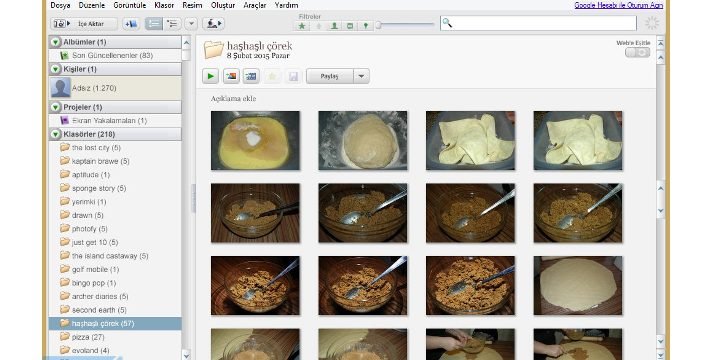
Task: Switch to flat folder list view
Action: pyautogui.click(x=154, y=24)
